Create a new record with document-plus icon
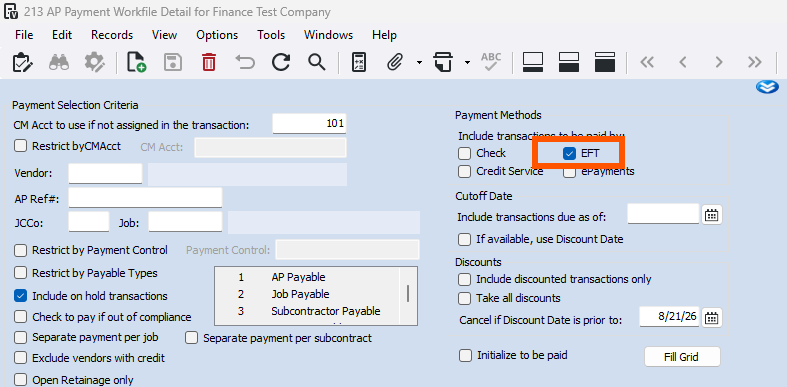The height and width of the screenshot is (387, 787). pos(137,62)
